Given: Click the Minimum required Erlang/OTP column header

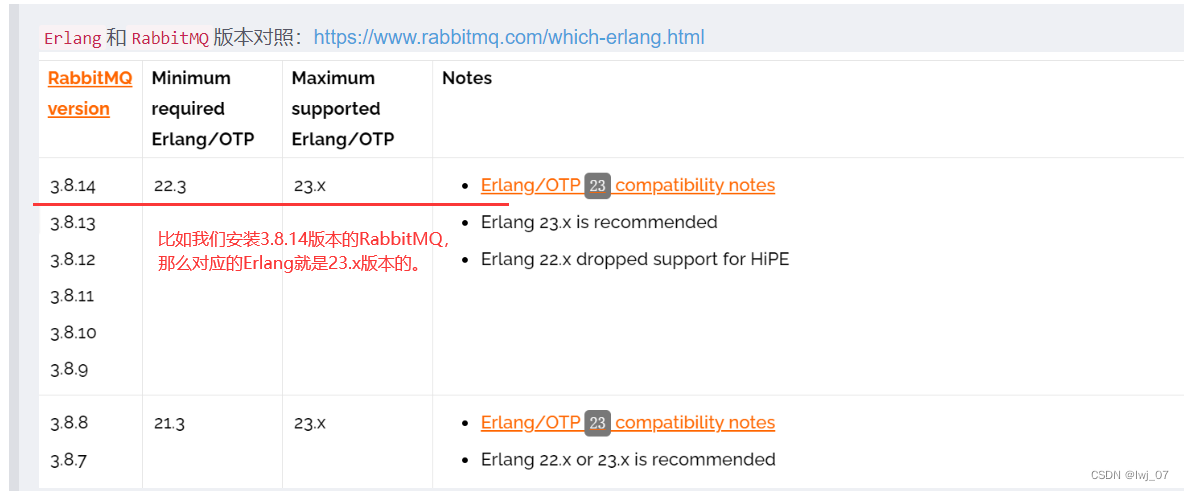Looking at the screenshot, I should click(x=203, y=109).
